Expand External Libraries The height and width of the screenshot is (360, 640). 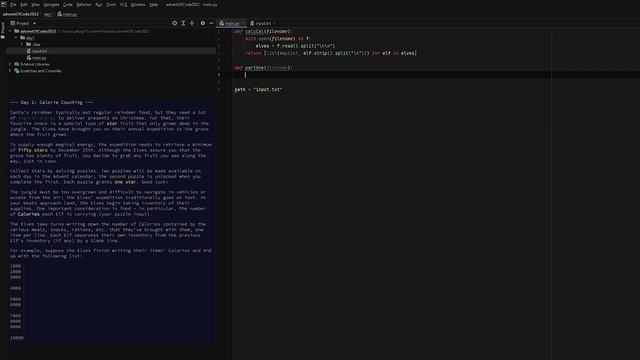coord(10,64)
